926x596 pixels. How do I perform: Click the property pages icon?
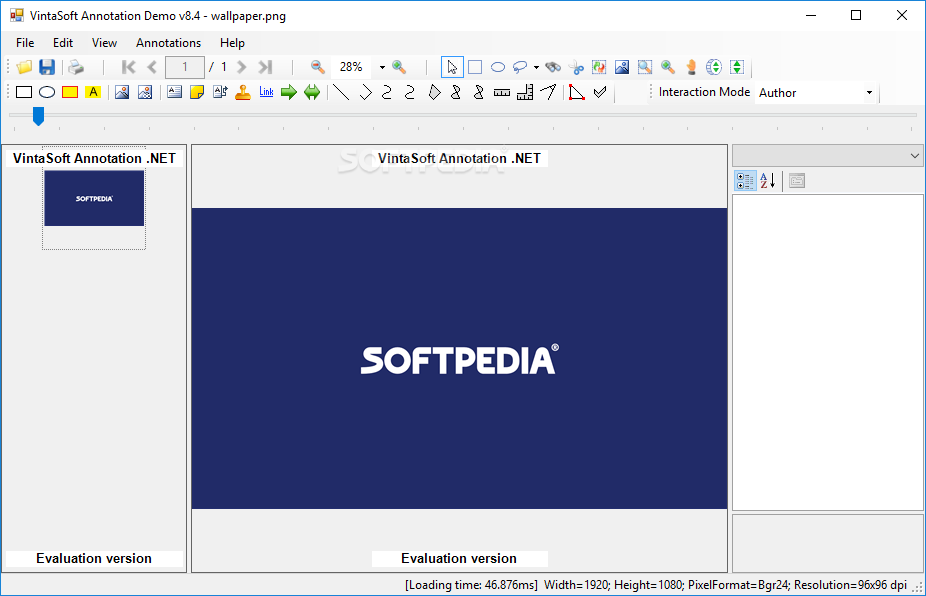point(797,181)
